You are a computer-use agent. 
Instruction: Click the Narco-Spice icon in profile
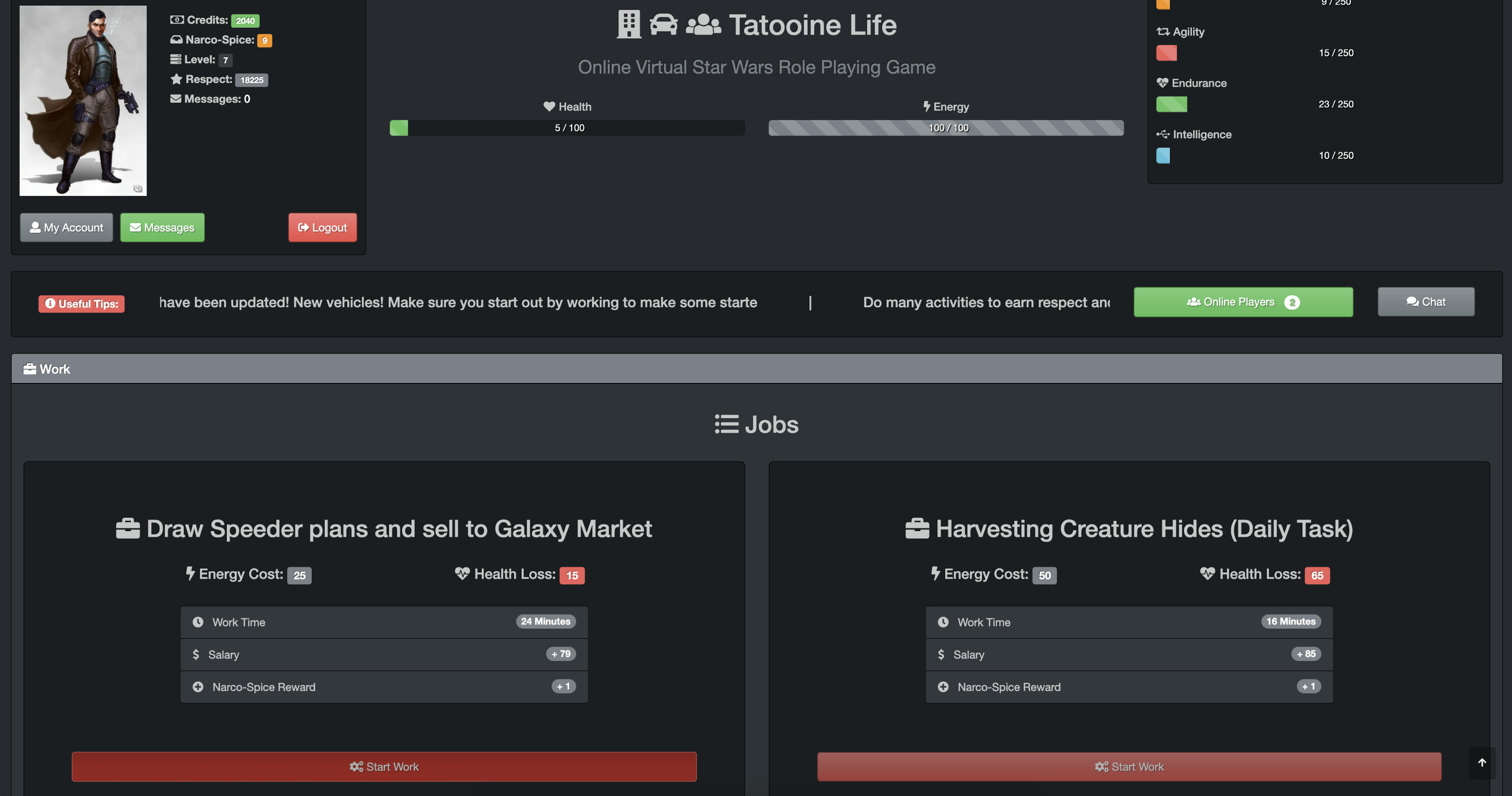point(176,40)
